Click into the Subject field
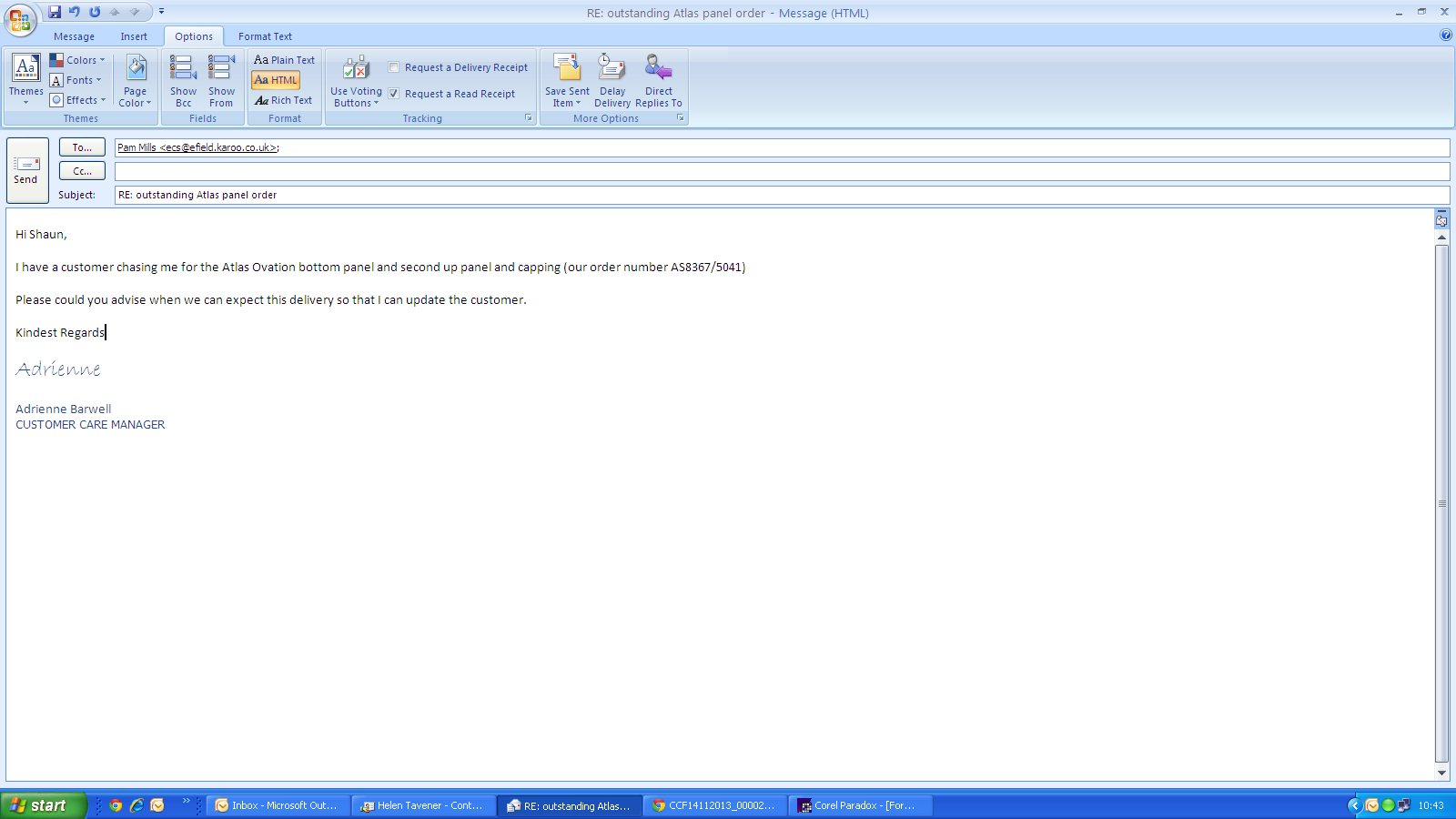 782,195
